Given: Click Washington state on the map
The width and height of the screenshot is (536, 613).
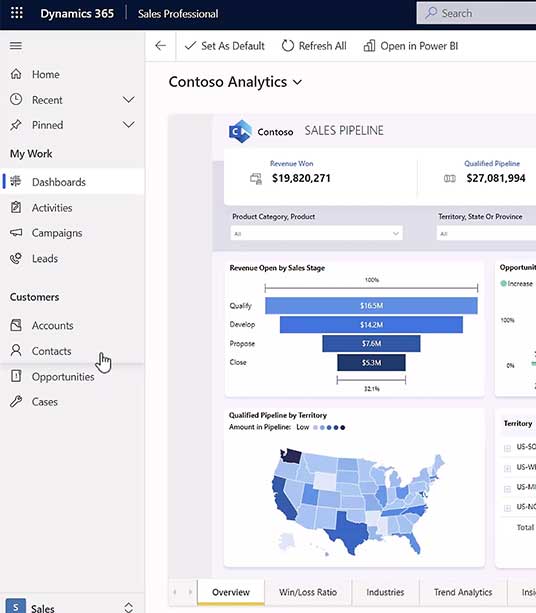Looking at the screenshot, I should click(x=290, y=455).
